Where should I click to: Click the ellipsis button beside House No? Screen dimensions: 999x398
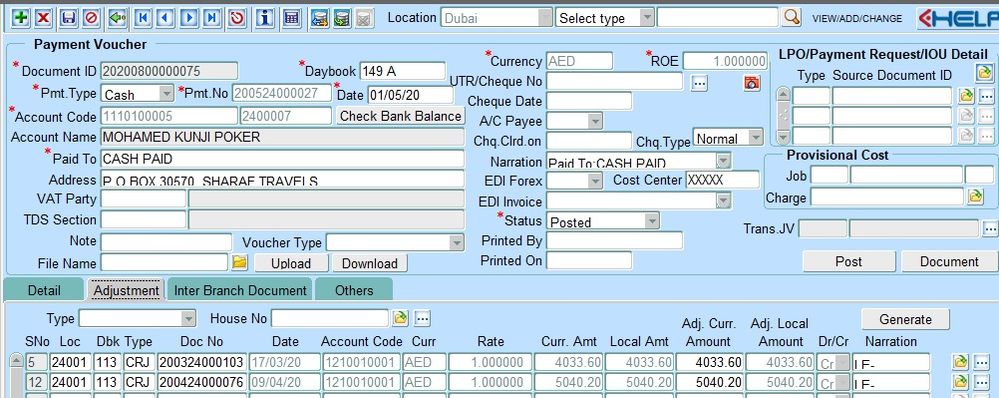tap(422, 318)
